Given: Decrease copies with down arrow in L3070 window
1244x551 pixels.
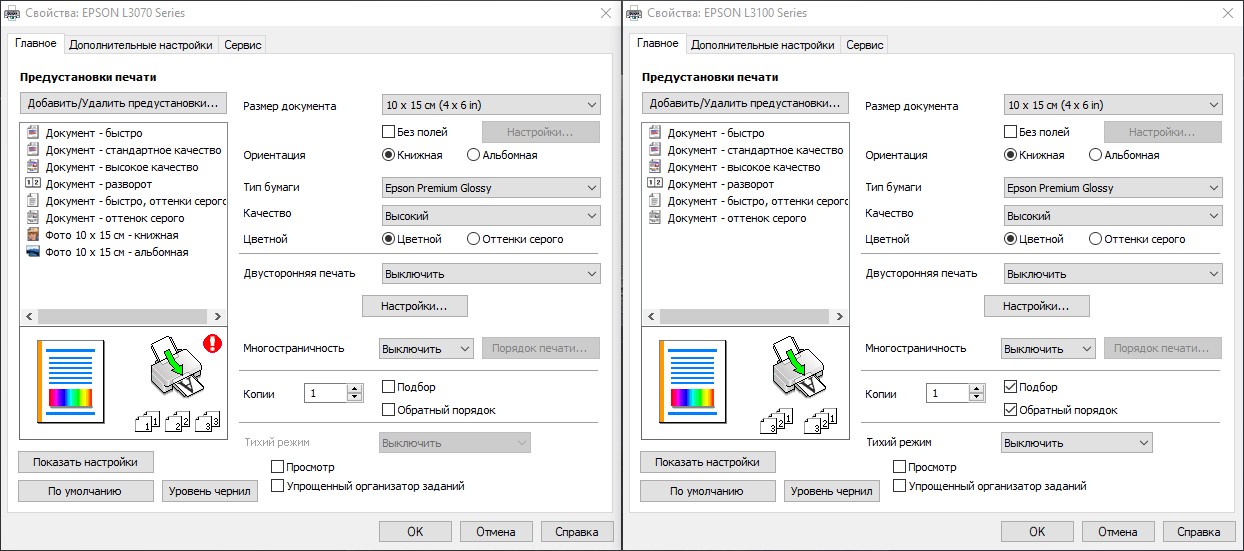Looking at the screenshot, I should (354, 399).
